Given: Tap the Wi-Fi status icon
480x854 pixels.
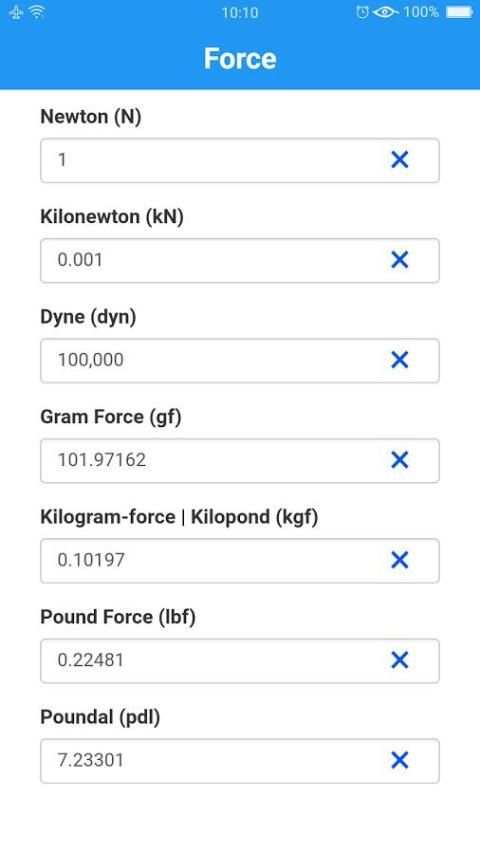Looking at the screenshot, I should pyautogui.click(x=37, y=12).
